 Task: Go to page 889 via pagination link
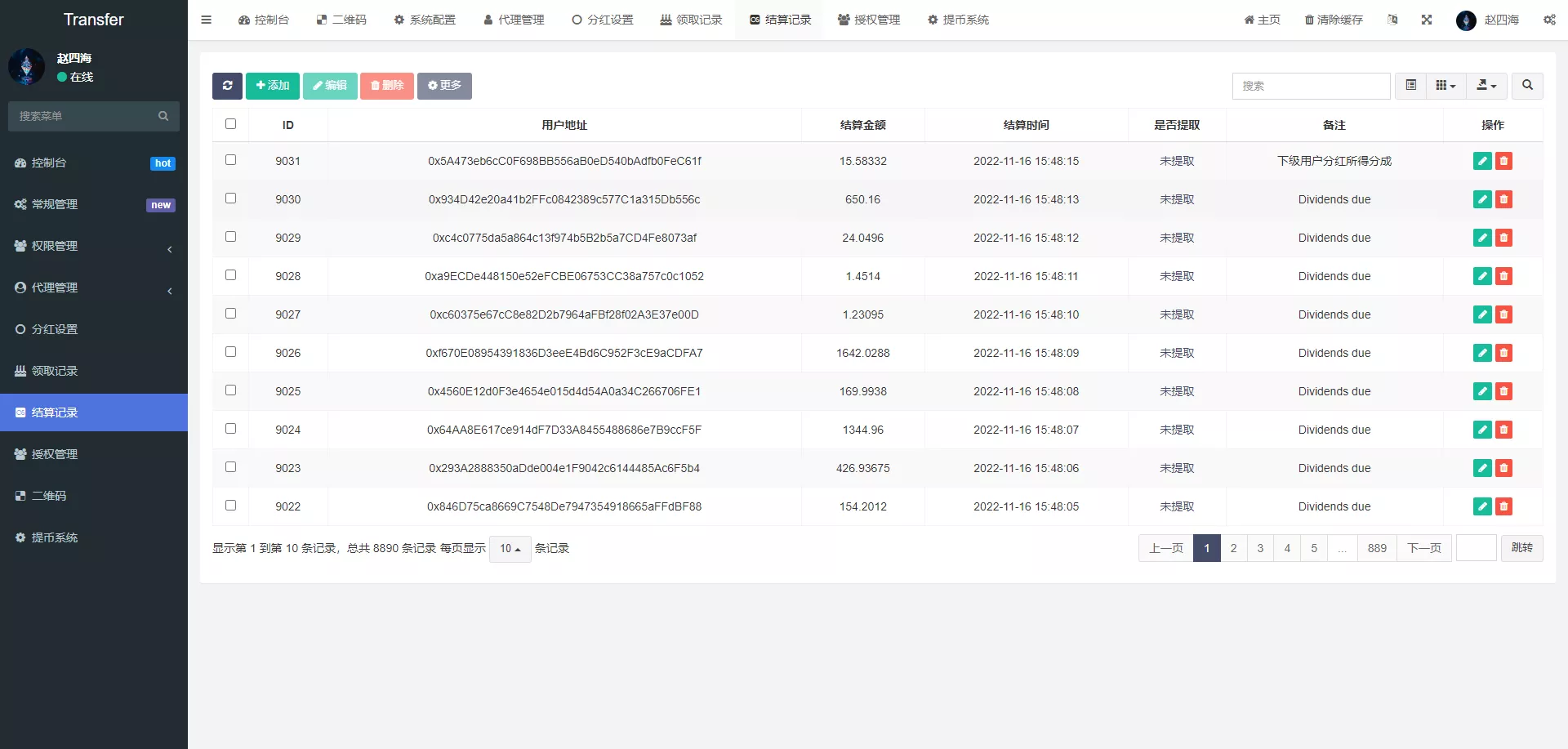tap(1377, 548)
